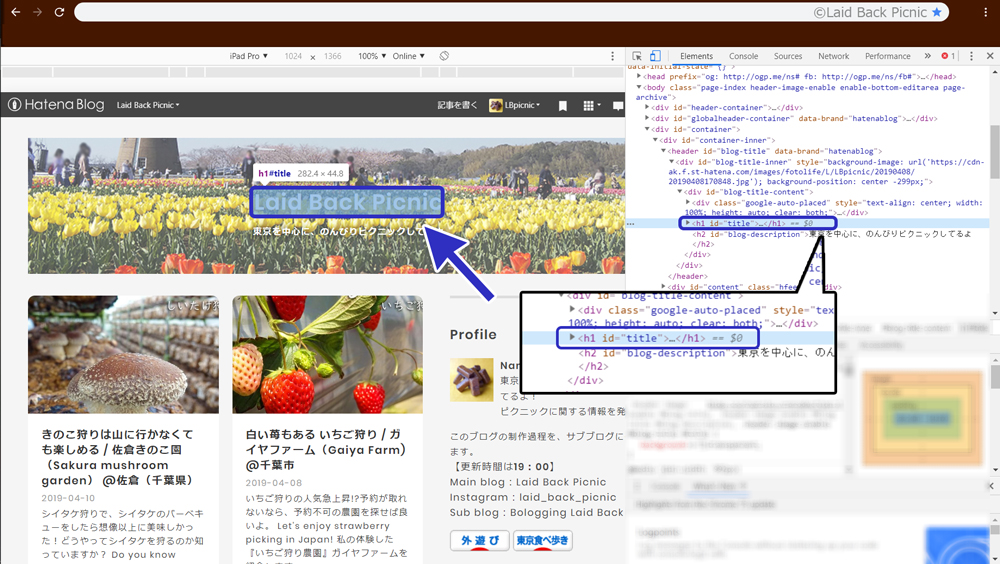1000x564 pixels.
Task: Click the box model diagram in Styles
Action: click(922, 419)
